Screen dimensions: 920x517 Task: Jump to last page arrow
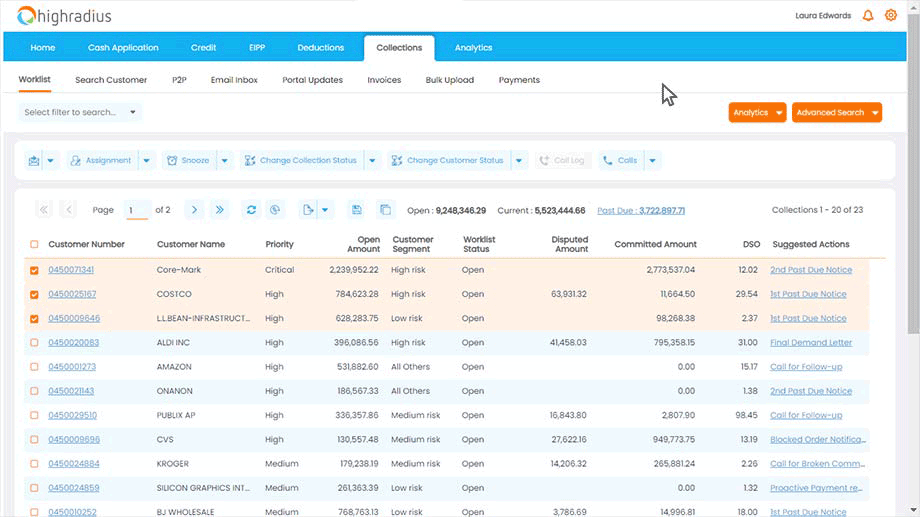coord(220,210)
